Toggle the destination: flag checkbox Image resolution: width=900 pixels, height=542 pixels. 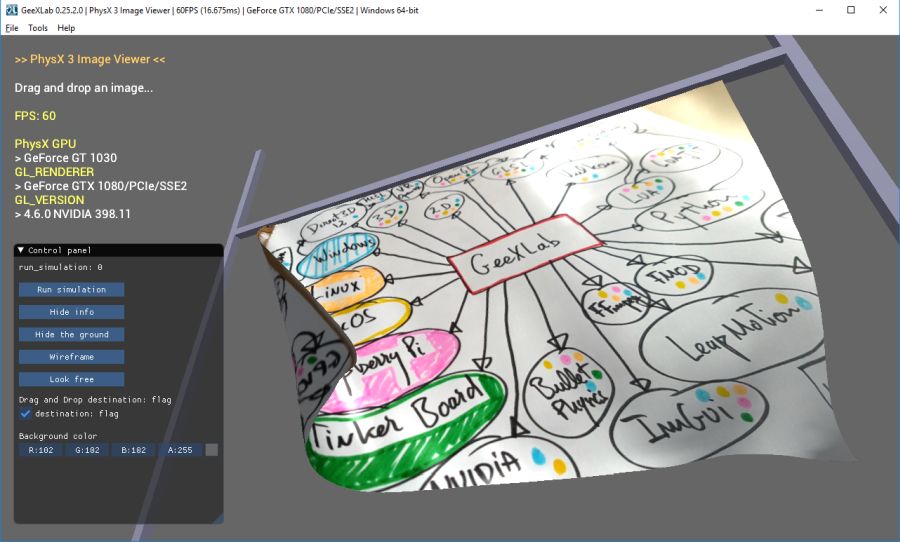[25, 413]
